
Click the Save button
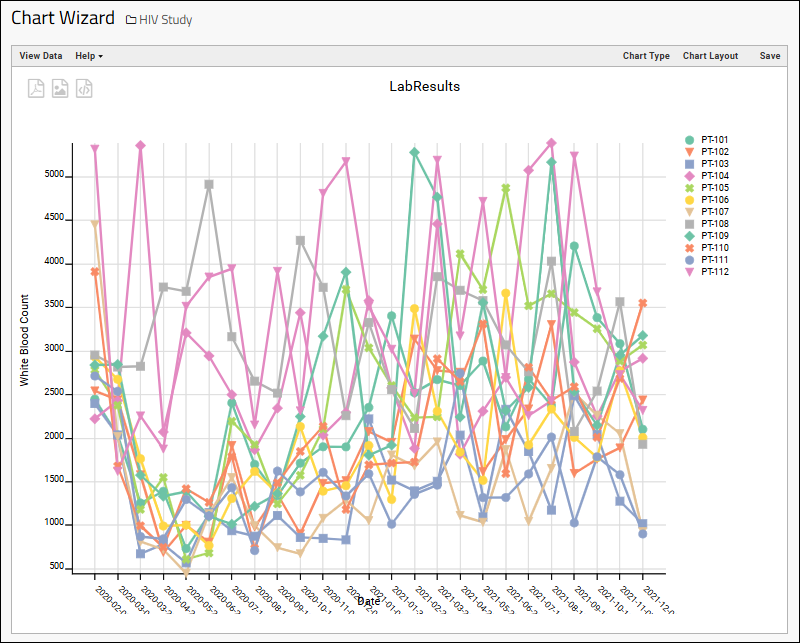(x=769, y=56)
